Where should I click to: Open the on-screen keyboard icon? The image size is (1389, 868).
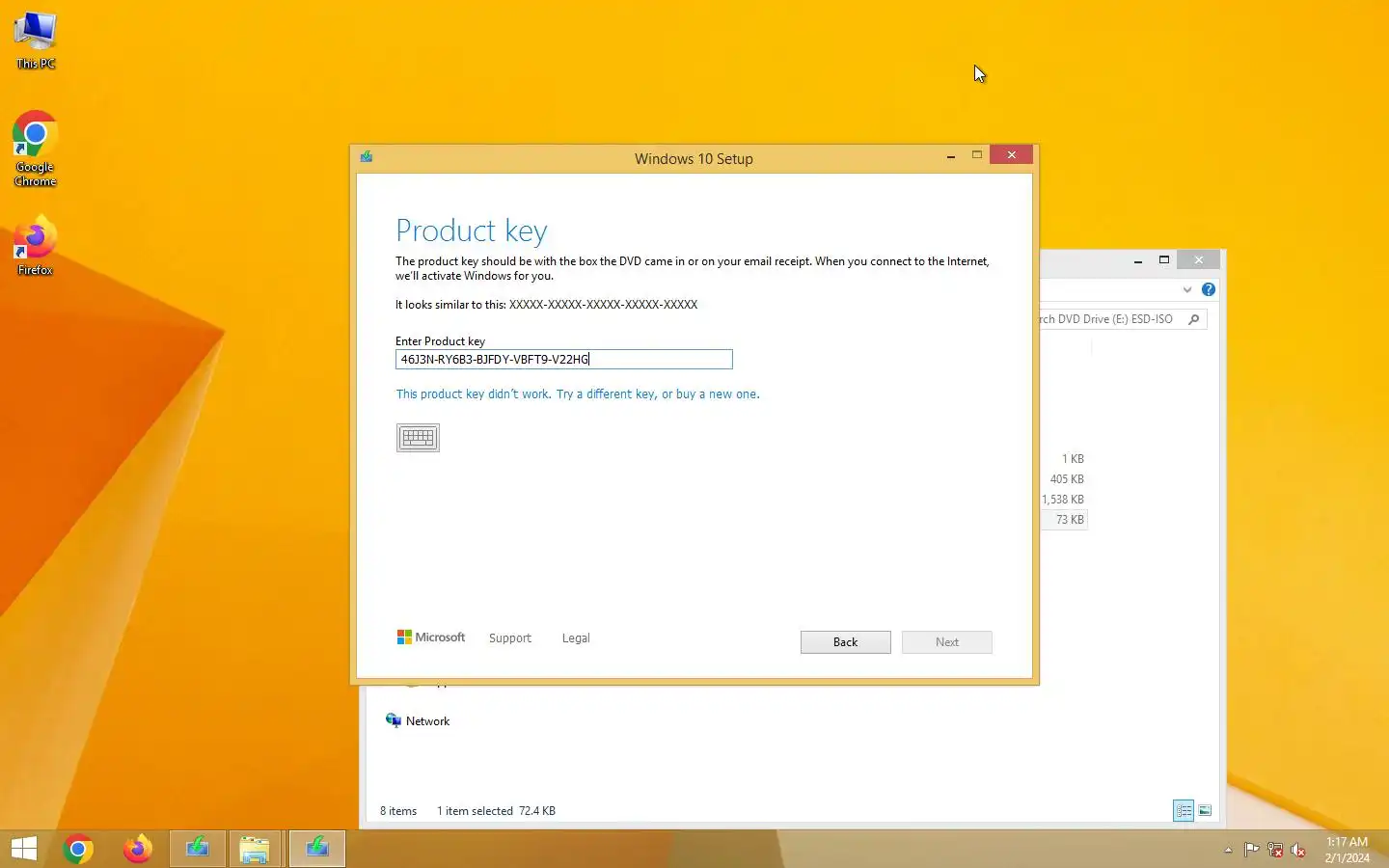pyautogui.click(x=418, y=438)
